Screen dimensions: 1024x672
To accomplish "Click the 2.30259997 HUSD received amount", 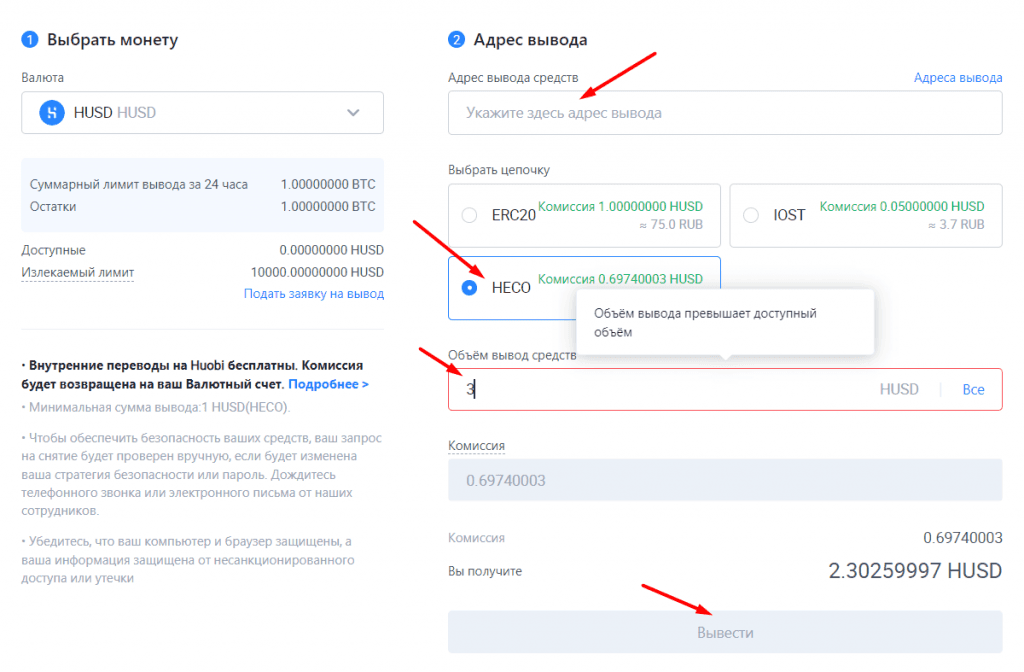I will pyautogui.click(x=915, y=571).
